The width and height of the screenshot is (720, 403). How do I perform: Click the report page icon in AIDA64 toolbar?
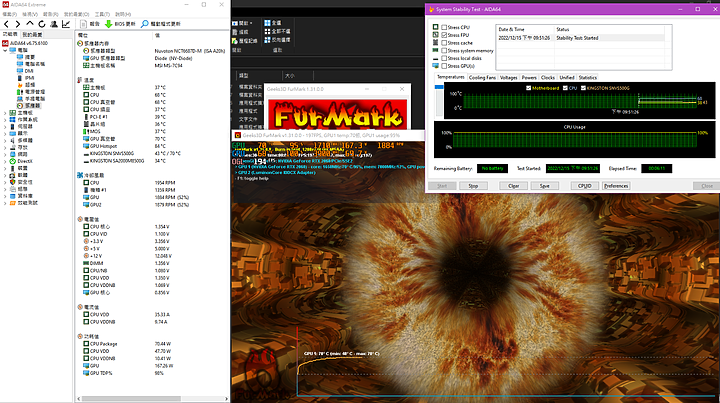[84, 24]
